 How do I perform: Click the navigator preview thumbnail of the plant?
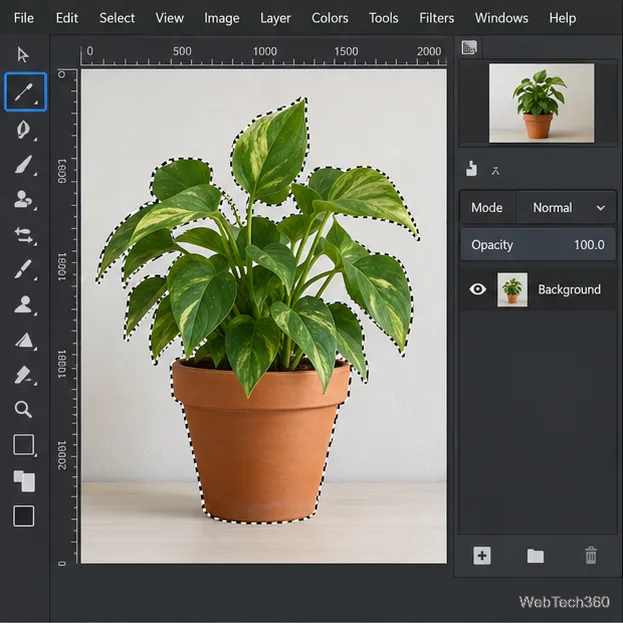[542, 103]
